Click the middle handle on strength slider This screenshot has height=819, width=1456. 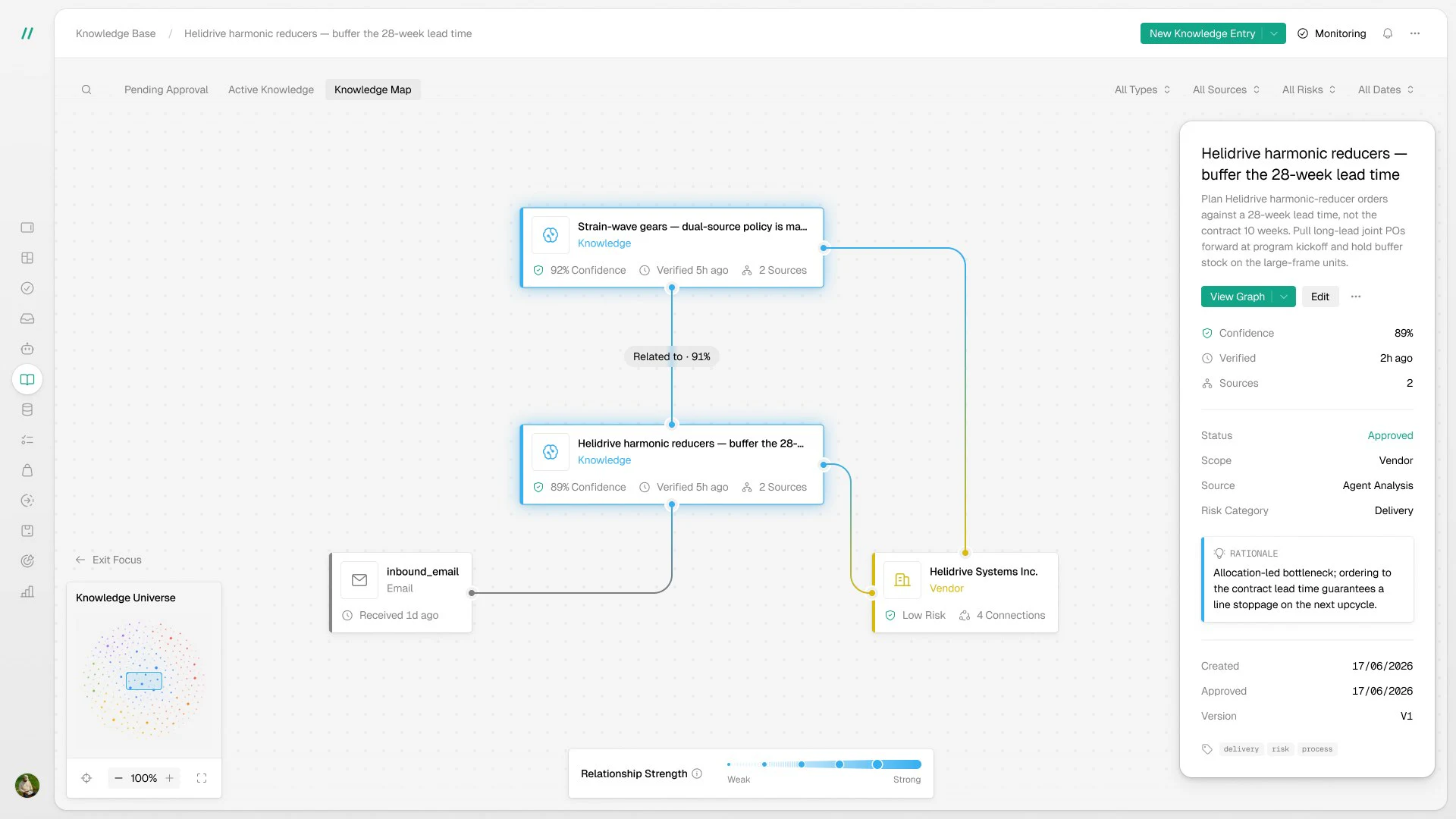tap(802, 764)
